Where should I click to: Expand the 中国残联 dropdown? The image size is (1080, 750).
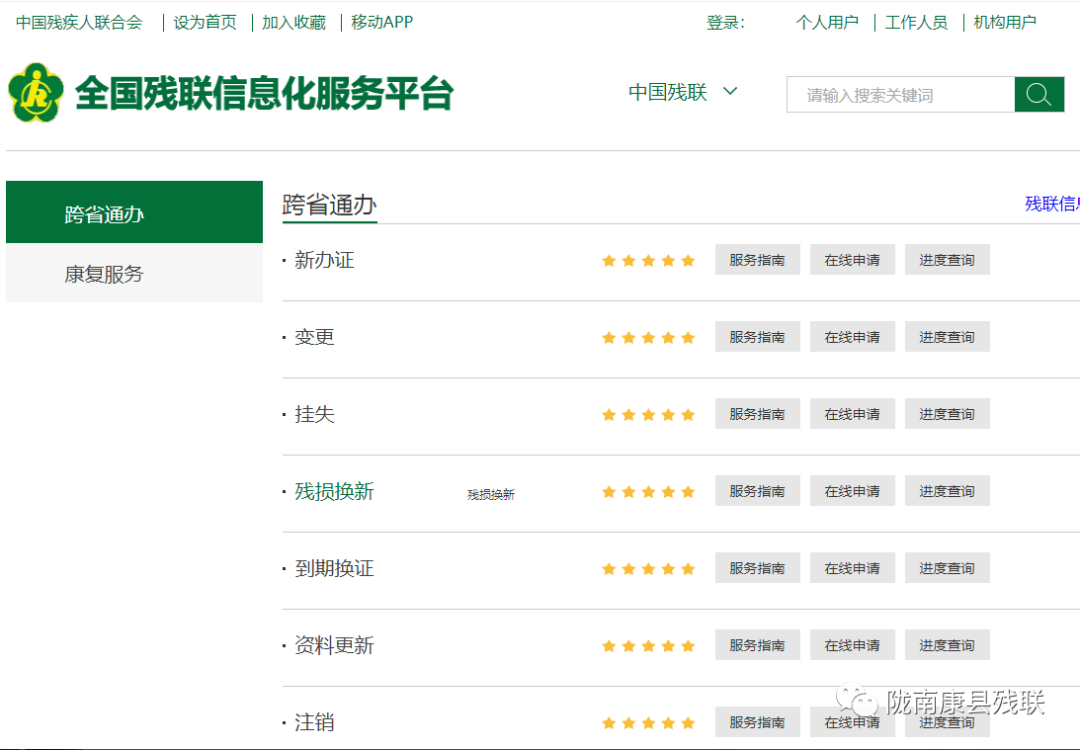(683, 91)
